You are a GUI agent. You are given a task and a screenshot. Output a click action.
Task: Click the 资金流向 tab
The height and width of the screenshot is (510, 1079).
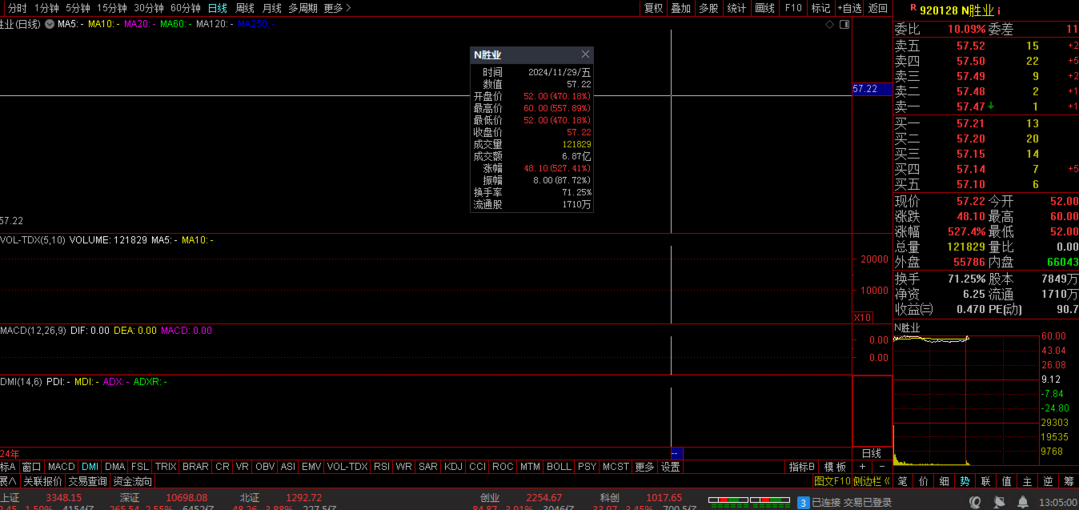click(x=133, y=480)
